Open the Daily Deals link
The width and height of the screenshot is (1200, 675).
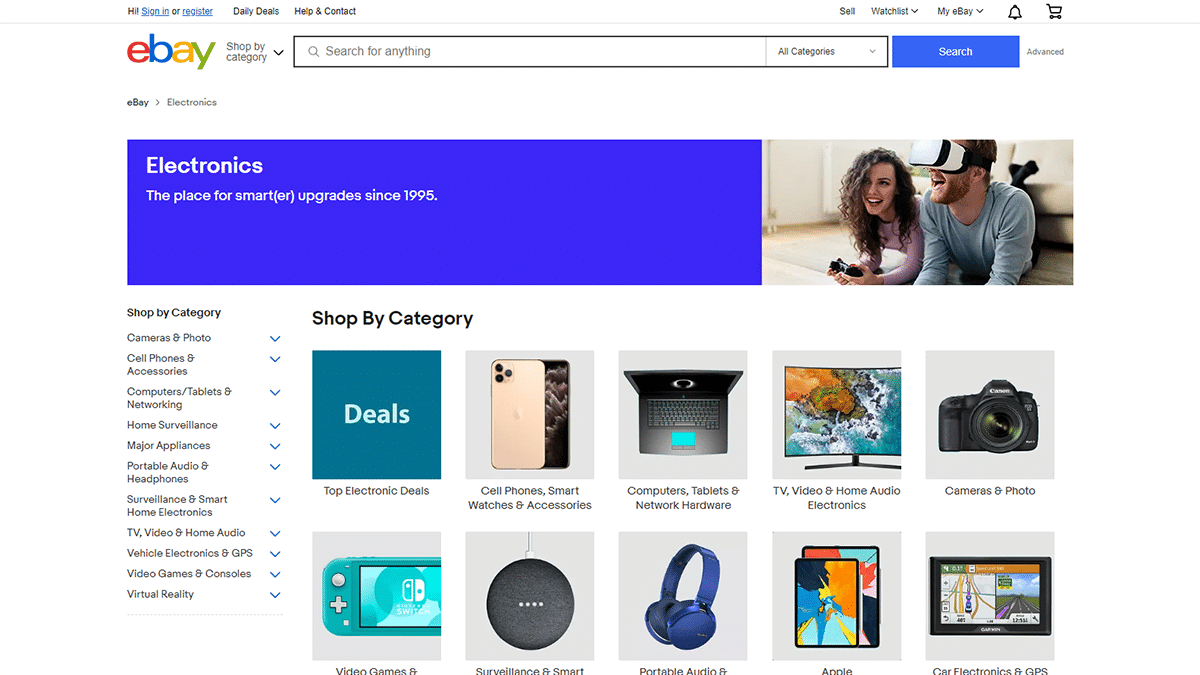256,12
